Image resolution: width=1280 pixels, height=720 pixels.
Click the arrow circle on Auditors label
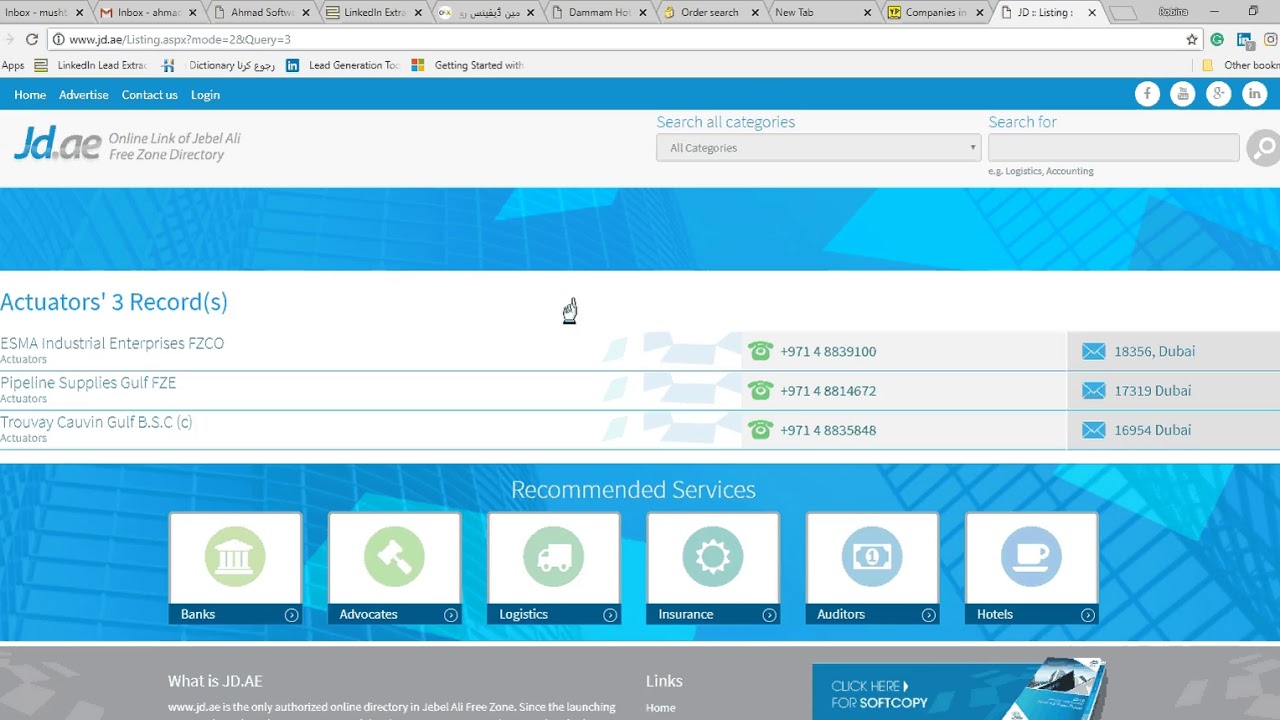[929, 615]
